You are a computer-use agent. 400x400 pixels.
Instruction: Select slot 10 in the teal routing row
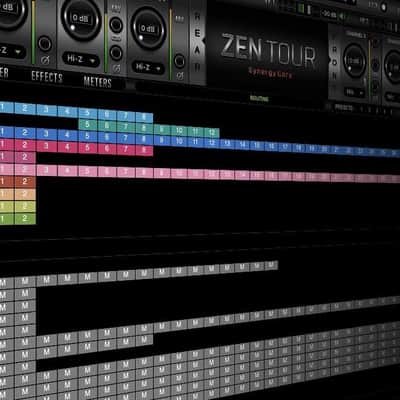pos(179,131)
